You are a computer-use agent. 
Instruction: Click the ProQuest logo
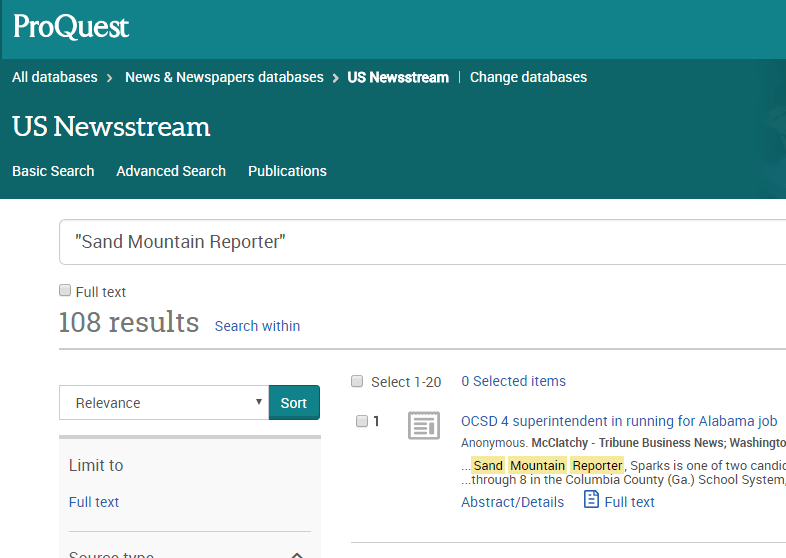71,27
